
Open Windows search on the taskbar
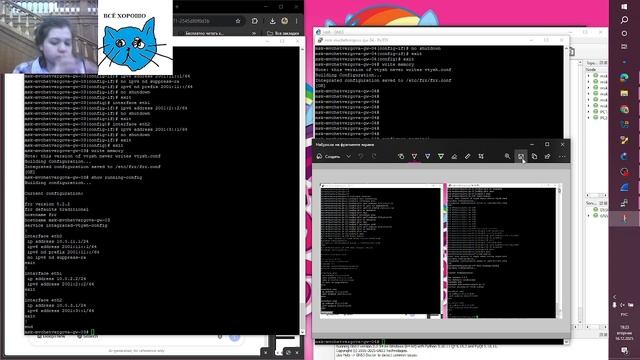624,20
